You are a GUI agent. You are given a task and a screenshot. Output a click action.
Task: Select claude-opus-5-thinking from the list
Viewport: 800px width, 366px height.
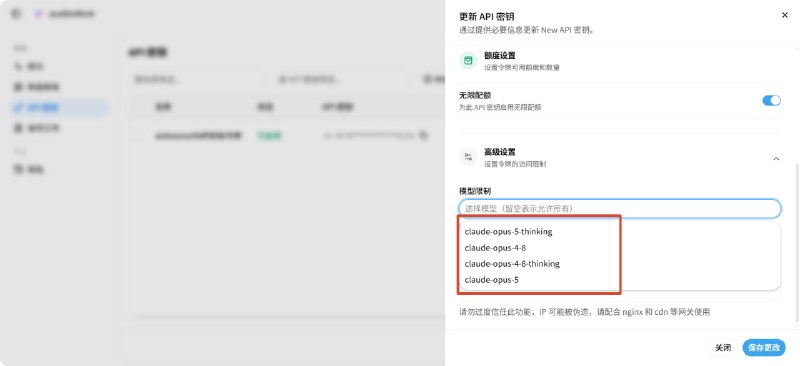tap(508, 231)
